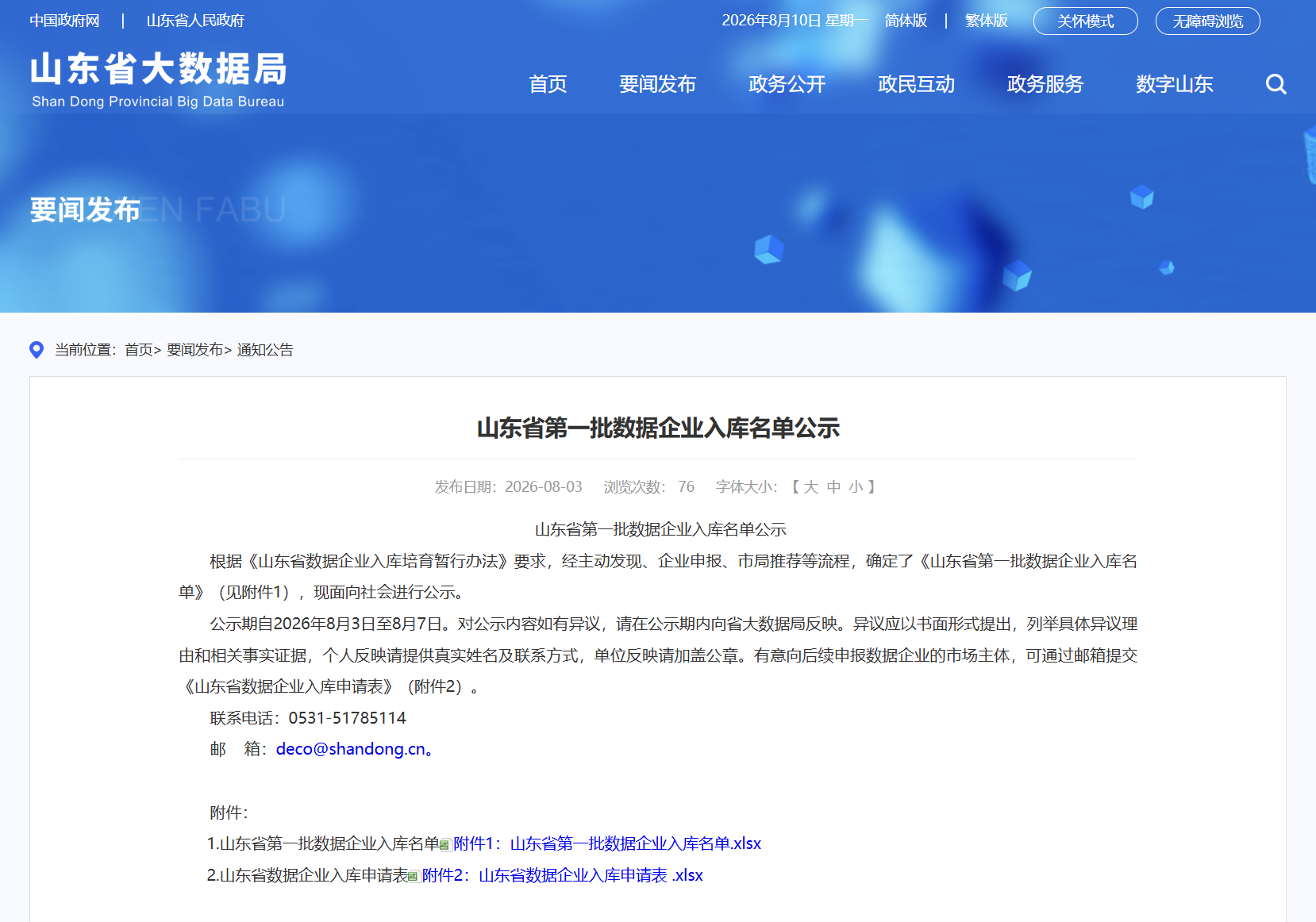
Task: Navigate to 数字山东 in the menu
Action: click(x=1174, y=84)
